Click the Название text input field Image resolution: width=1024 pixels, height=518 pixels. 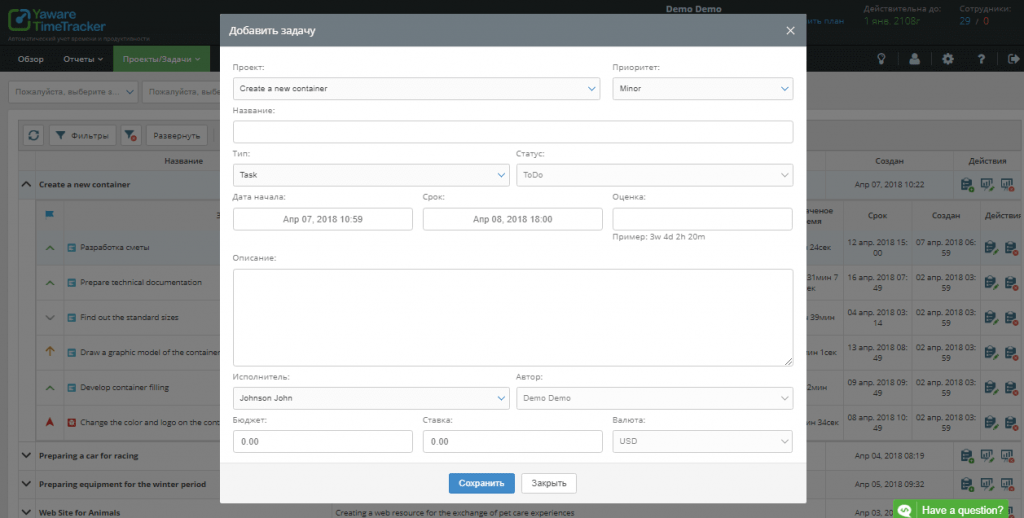tap(512, 132)
